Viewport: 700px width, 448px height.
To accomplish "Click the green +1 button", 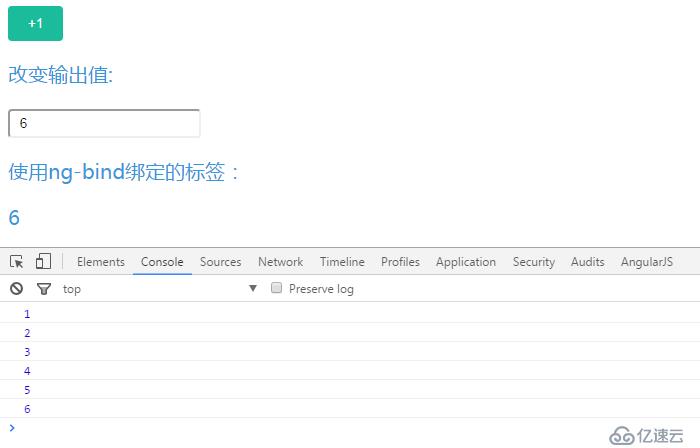I will click(x=36, y=24).
